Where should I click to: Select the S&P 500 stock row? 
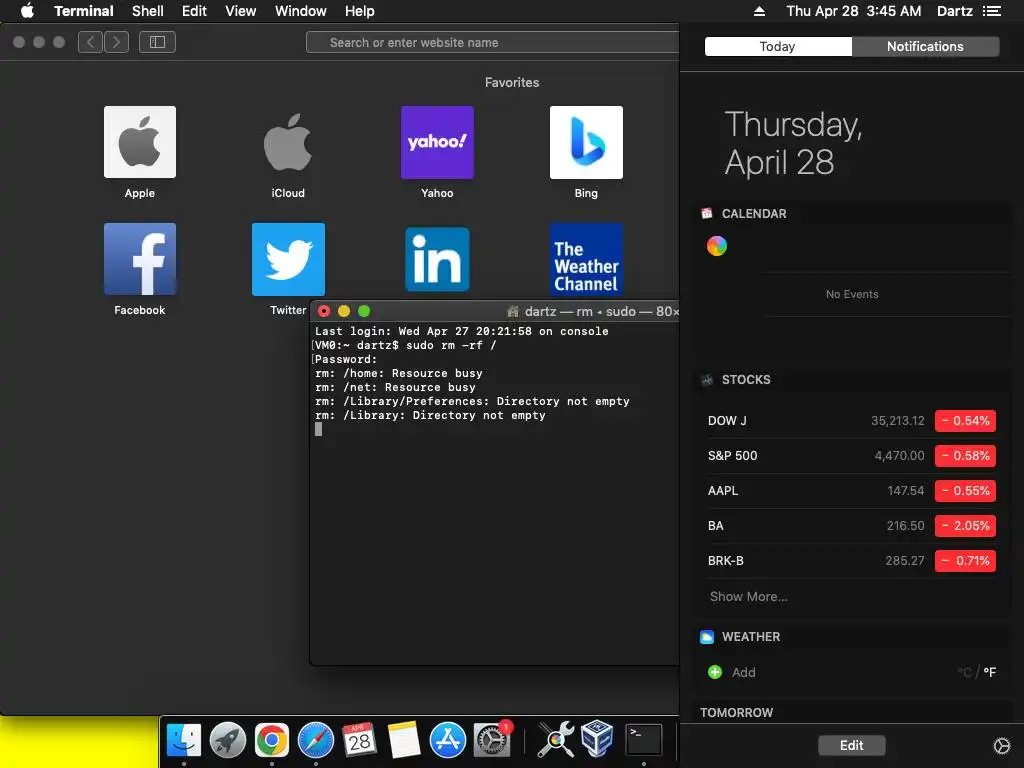tap(852, 456)
